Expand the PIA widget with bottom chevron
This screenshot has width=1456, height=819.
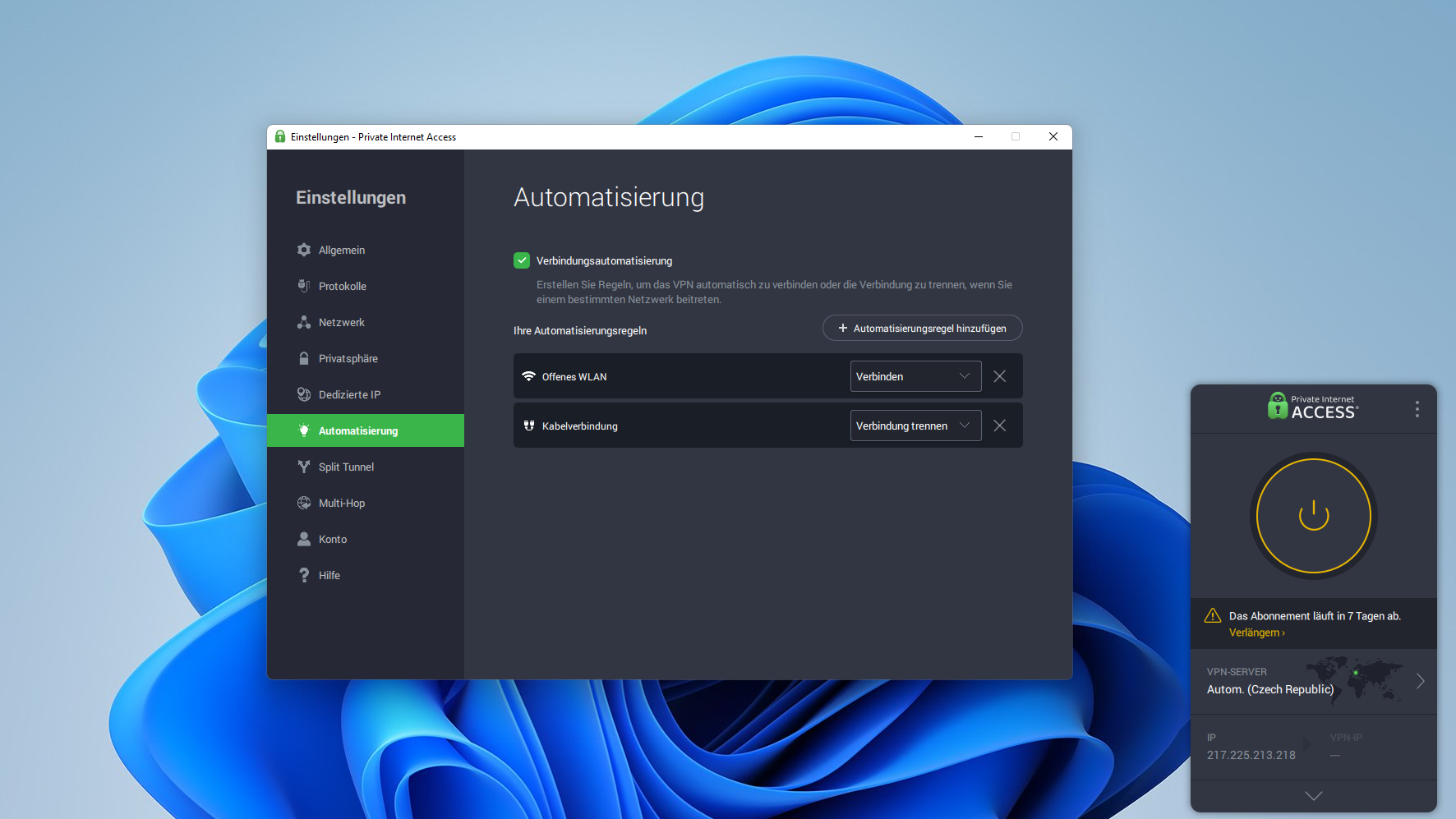tap(1314, 795)
